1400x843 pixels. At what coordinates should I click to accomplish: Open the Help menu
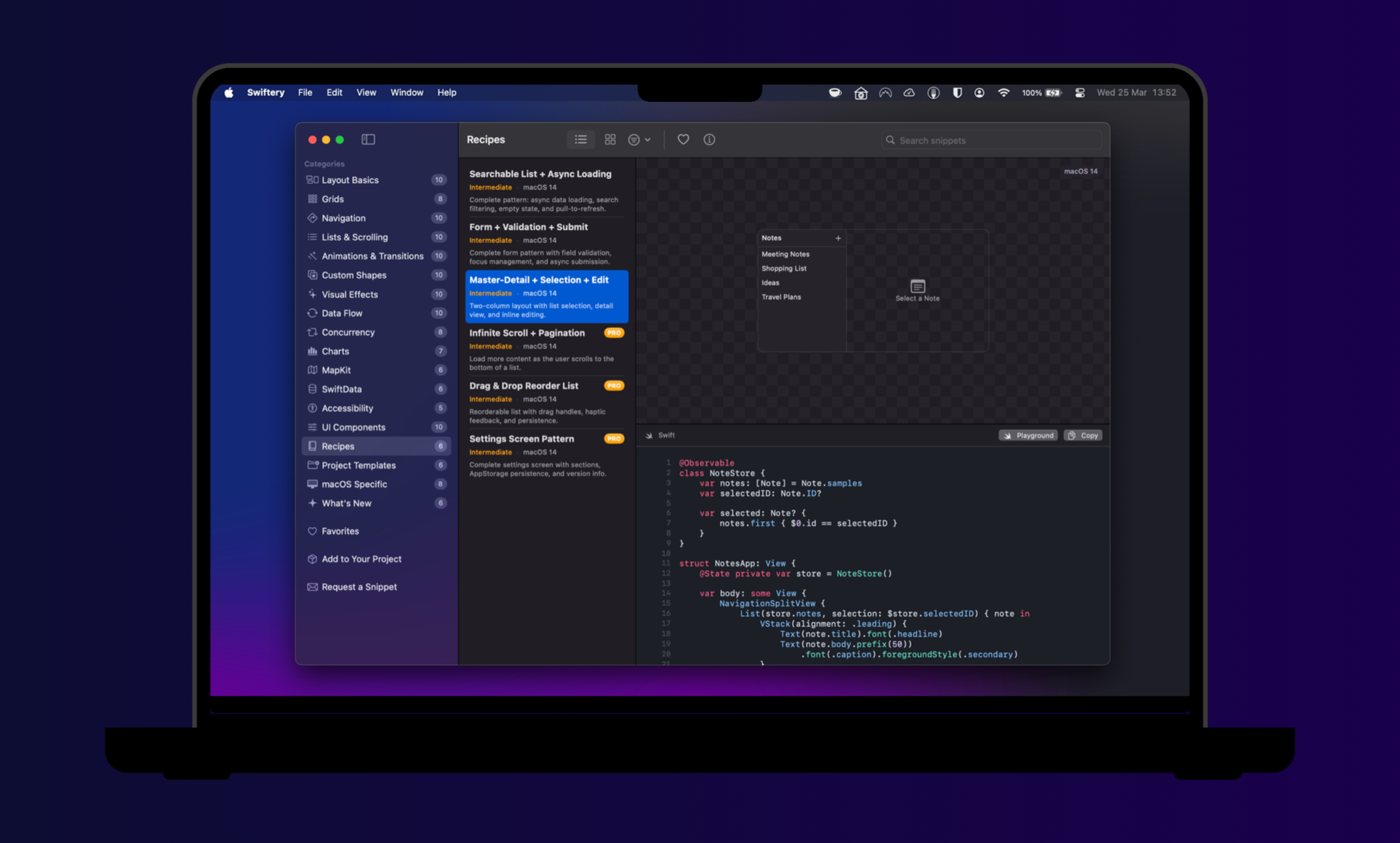tap(447, 93)
